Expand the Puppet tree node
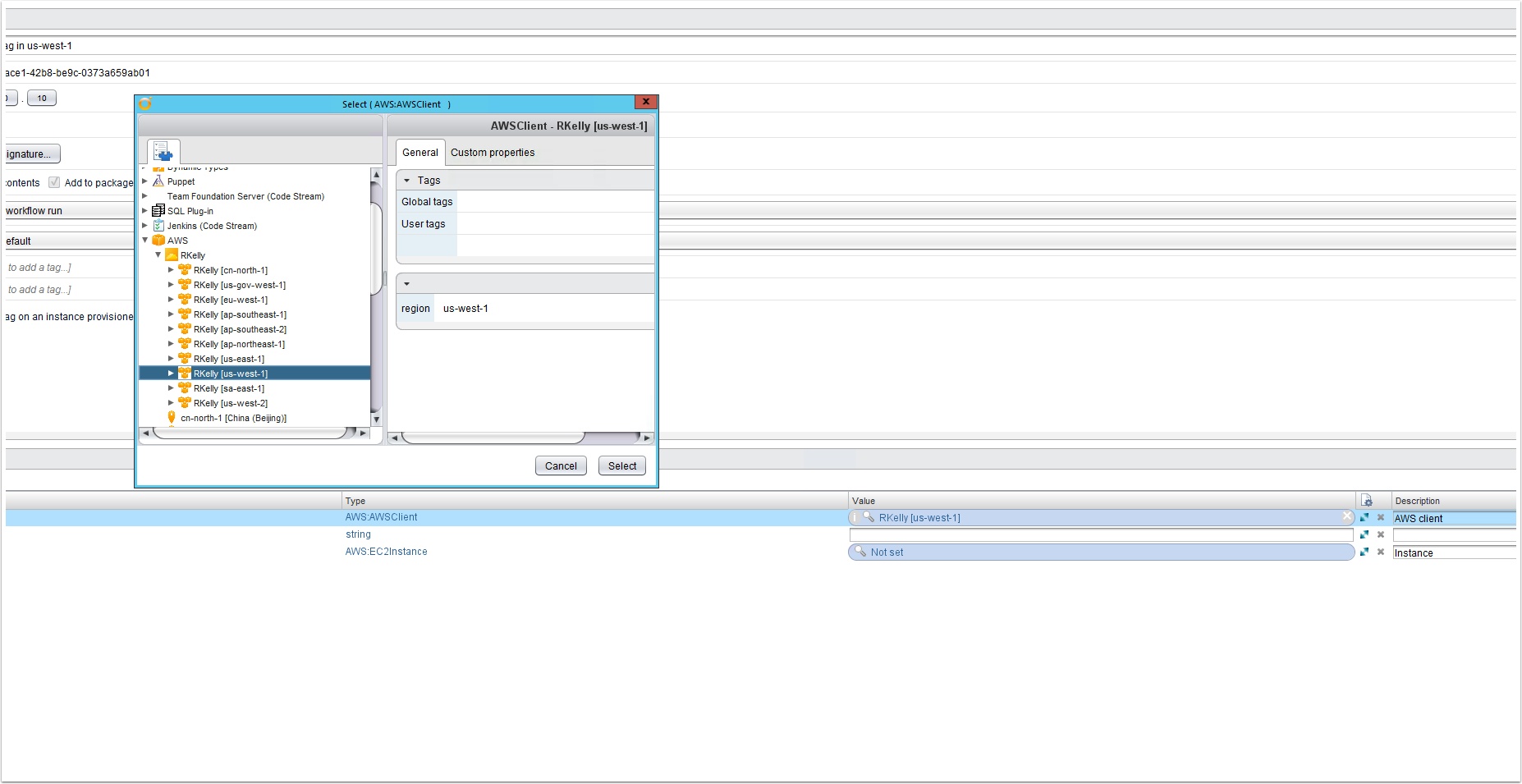 145,181
